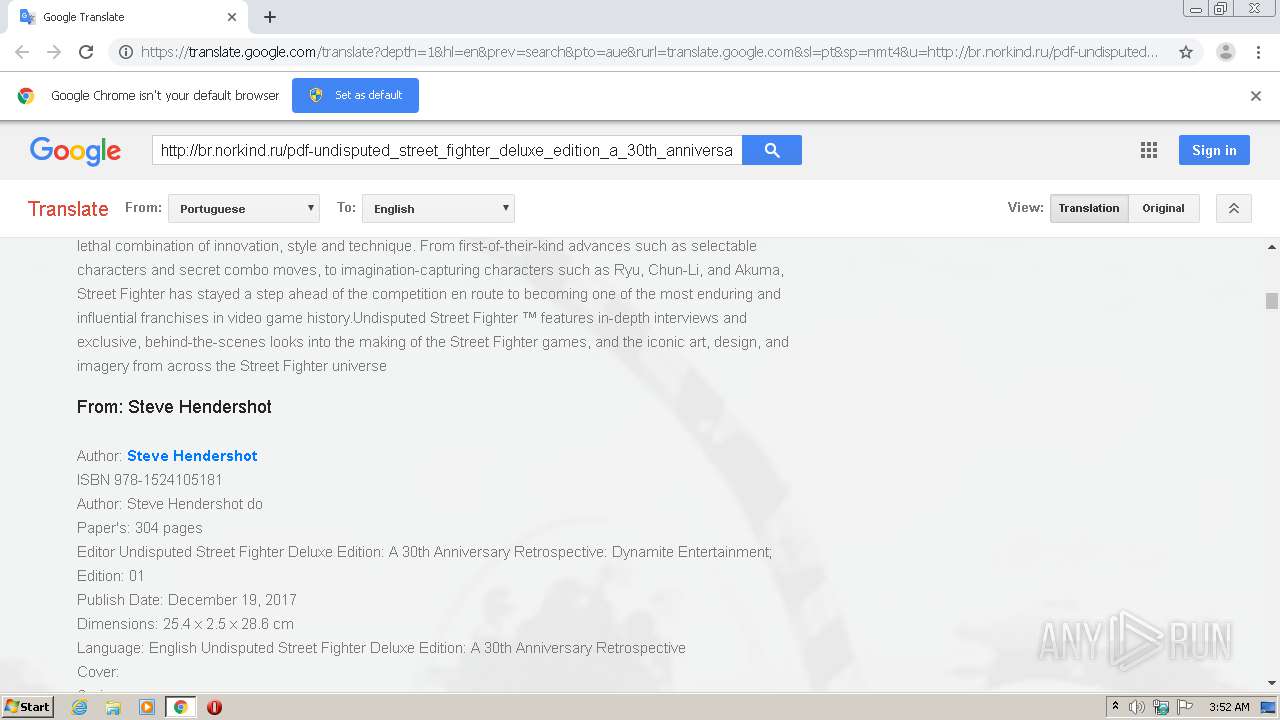1280x720 pixels.
Task: Click the Google Chrome logo in notification bar
Action: coord(26,96)
